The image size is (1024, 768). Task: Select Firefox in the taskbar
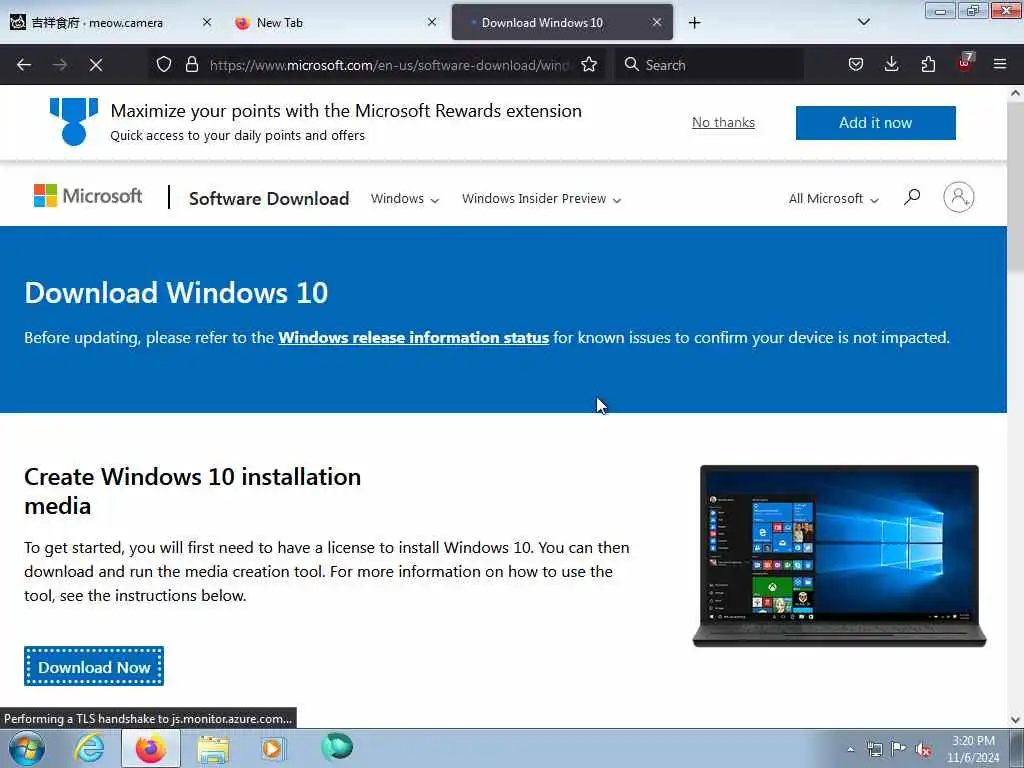[x=151, y=749]
